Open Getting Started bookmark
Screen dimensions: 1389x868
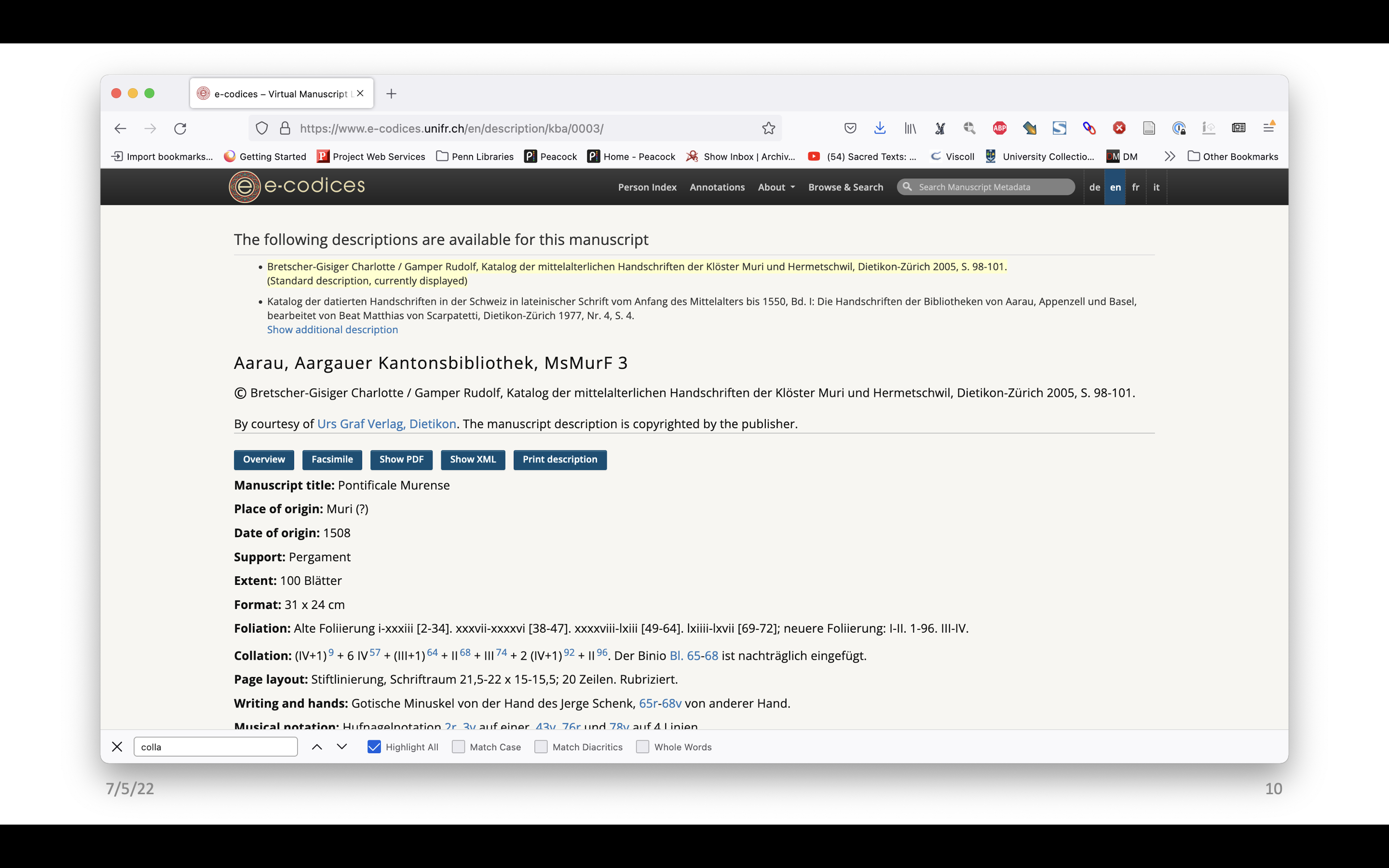265,157
